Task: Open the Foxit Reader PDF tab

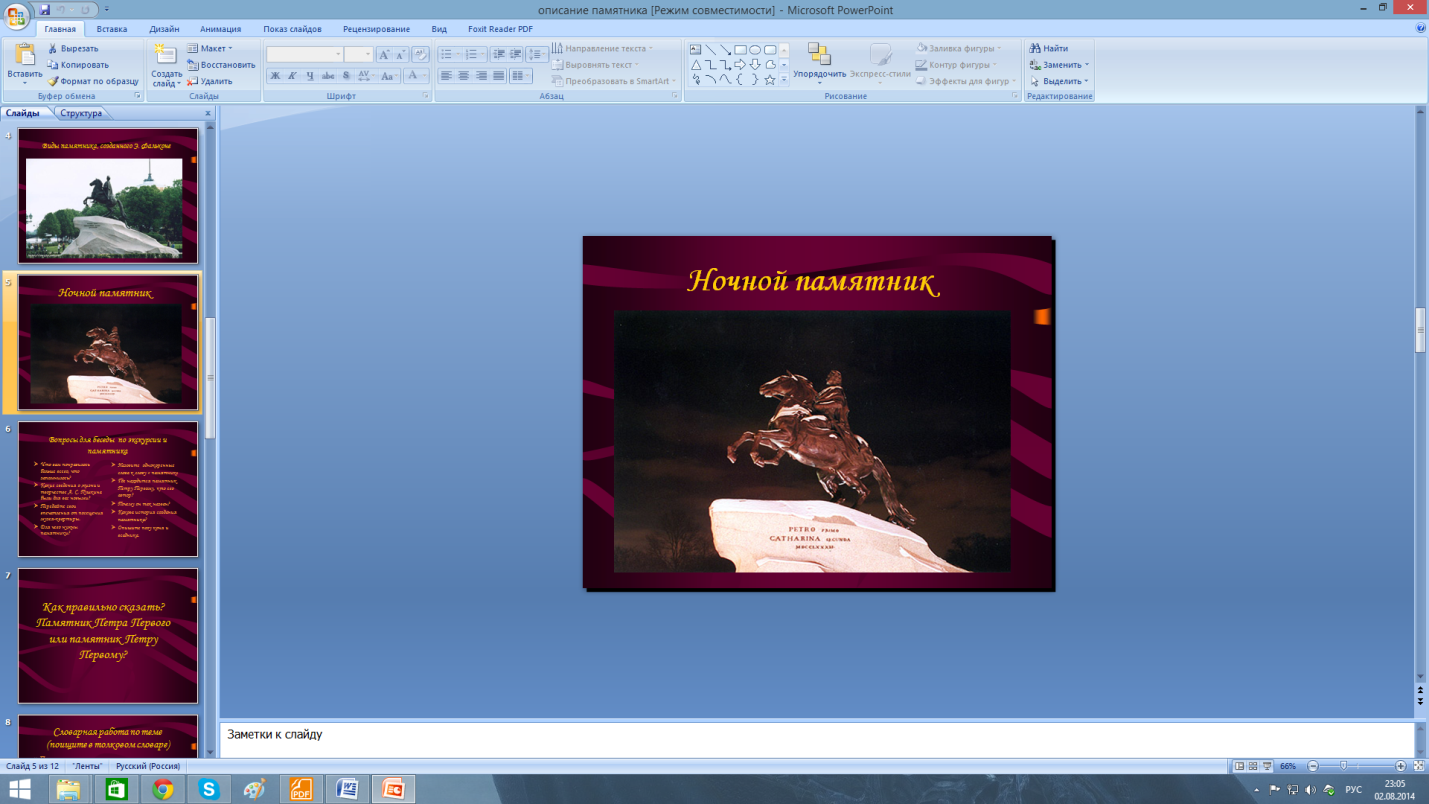Action: (x=500, y=29)
